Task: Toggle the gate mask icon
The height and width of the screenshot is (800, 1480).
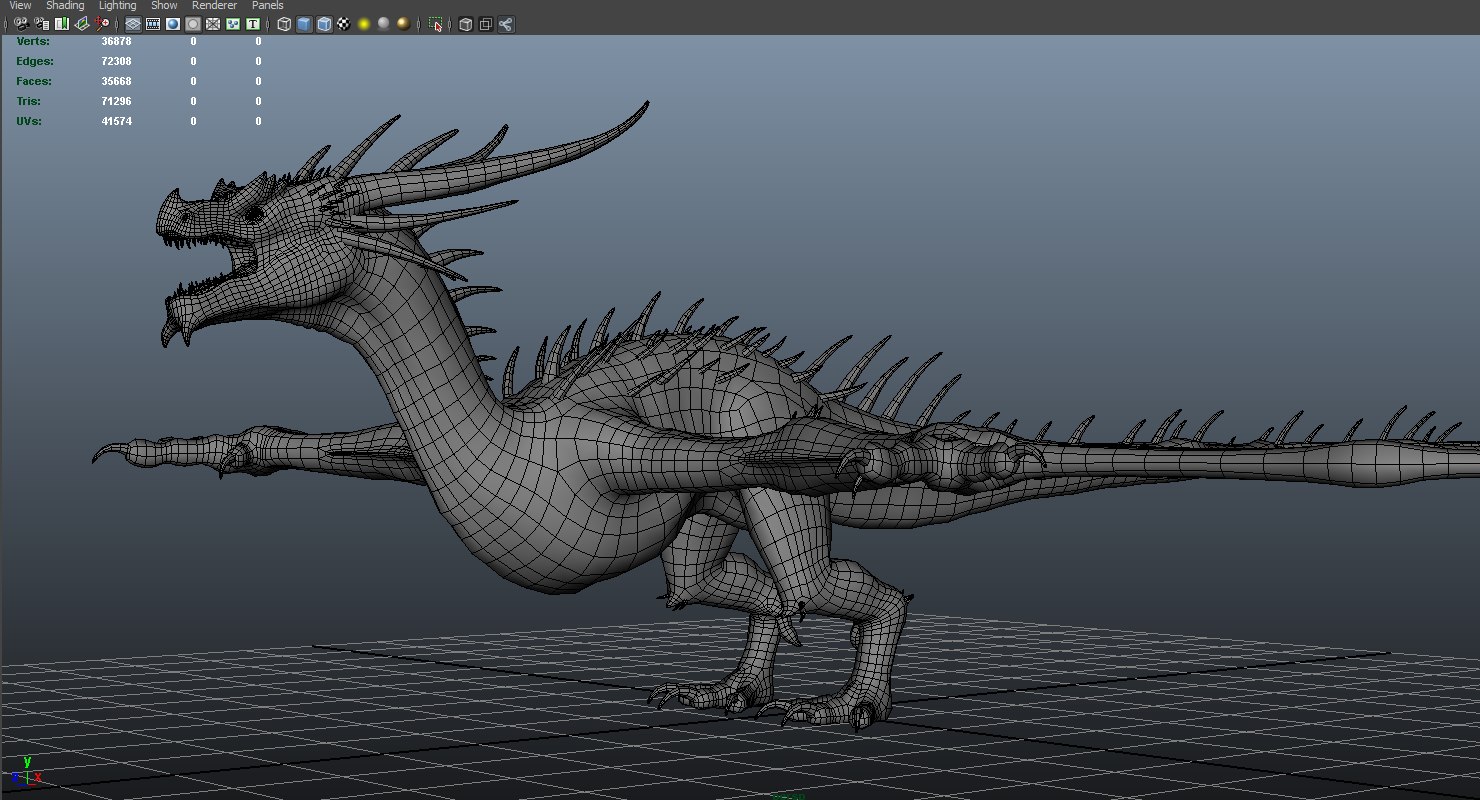Action: pos(193,25)
